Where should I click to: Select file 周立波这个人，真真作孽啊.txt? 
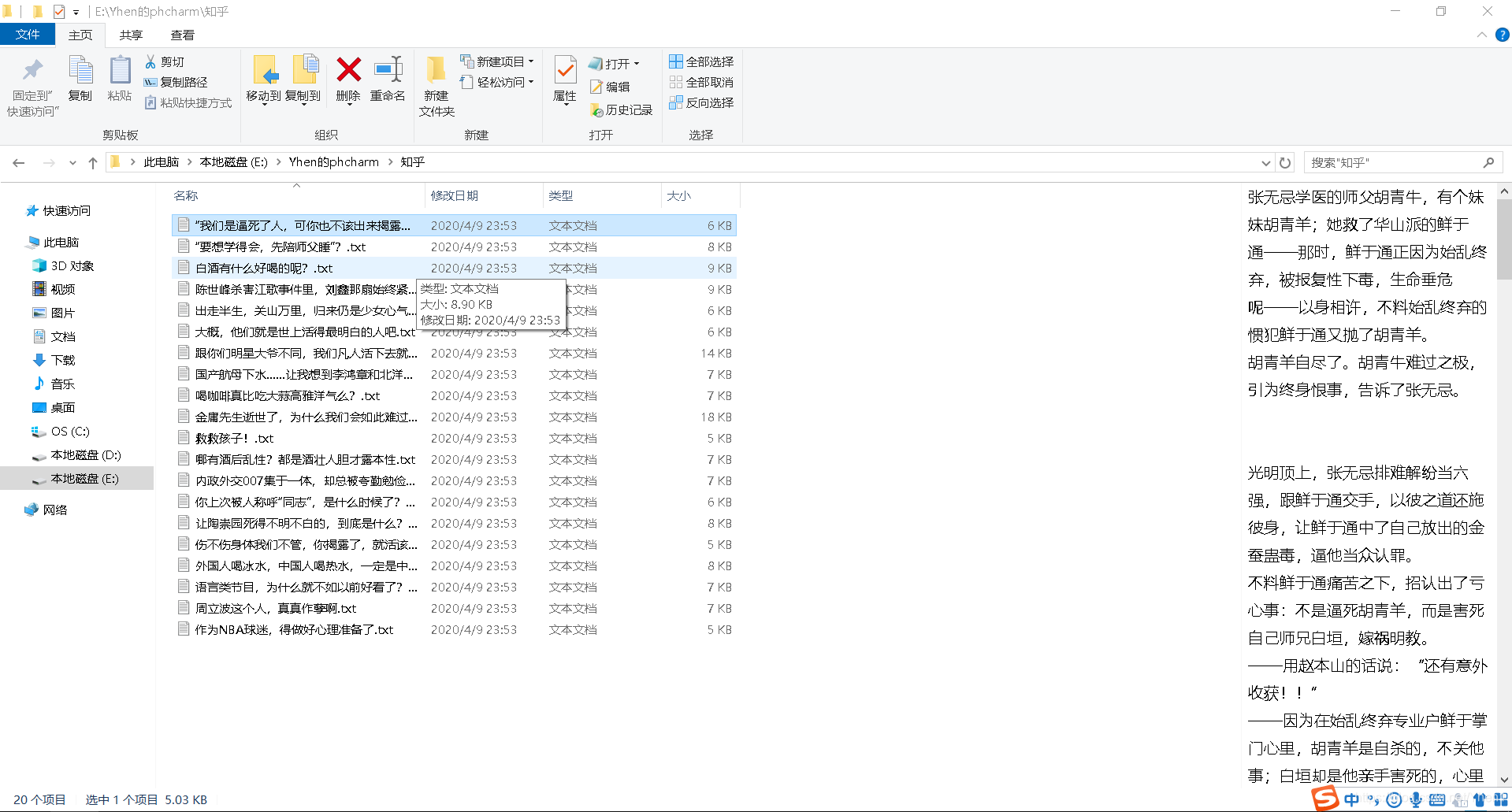454,609
